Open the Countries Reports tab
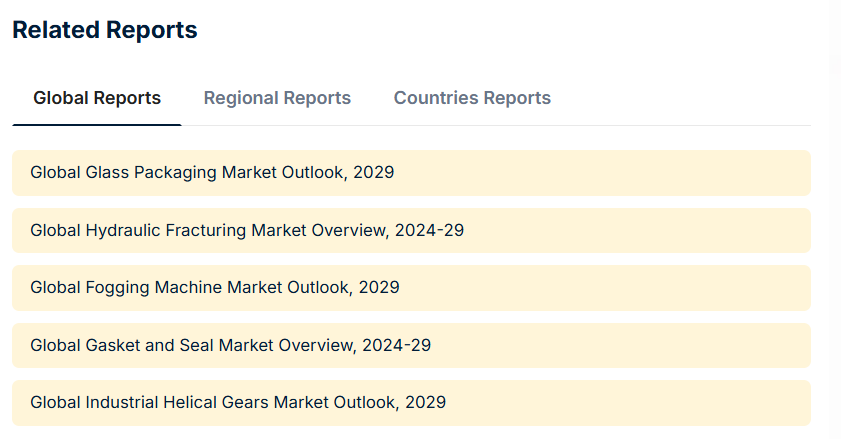Image resolution: width=841 pixels, height=439 pixels. (x=472, y=98)
